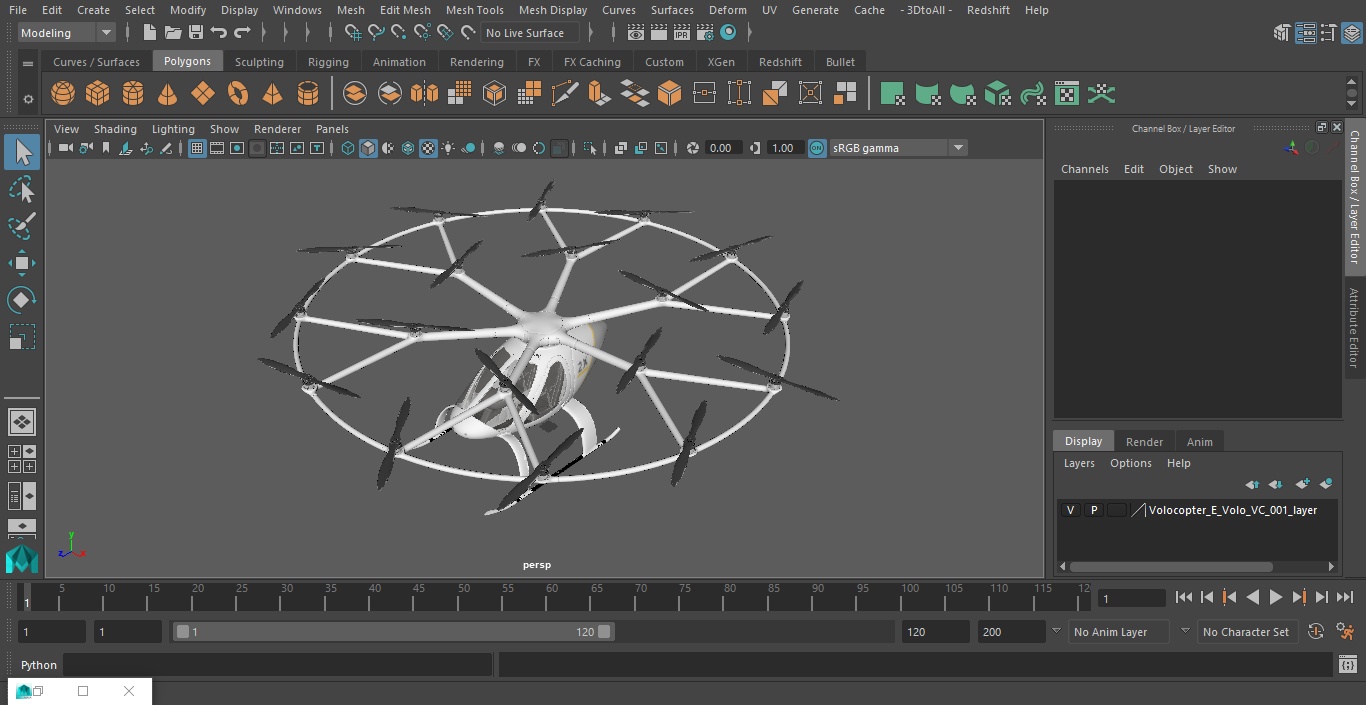This screenshot has width=1366, height=705.
Task: Toggle Isolate Select in panel toolbar
Action: (x=590, y=148)
